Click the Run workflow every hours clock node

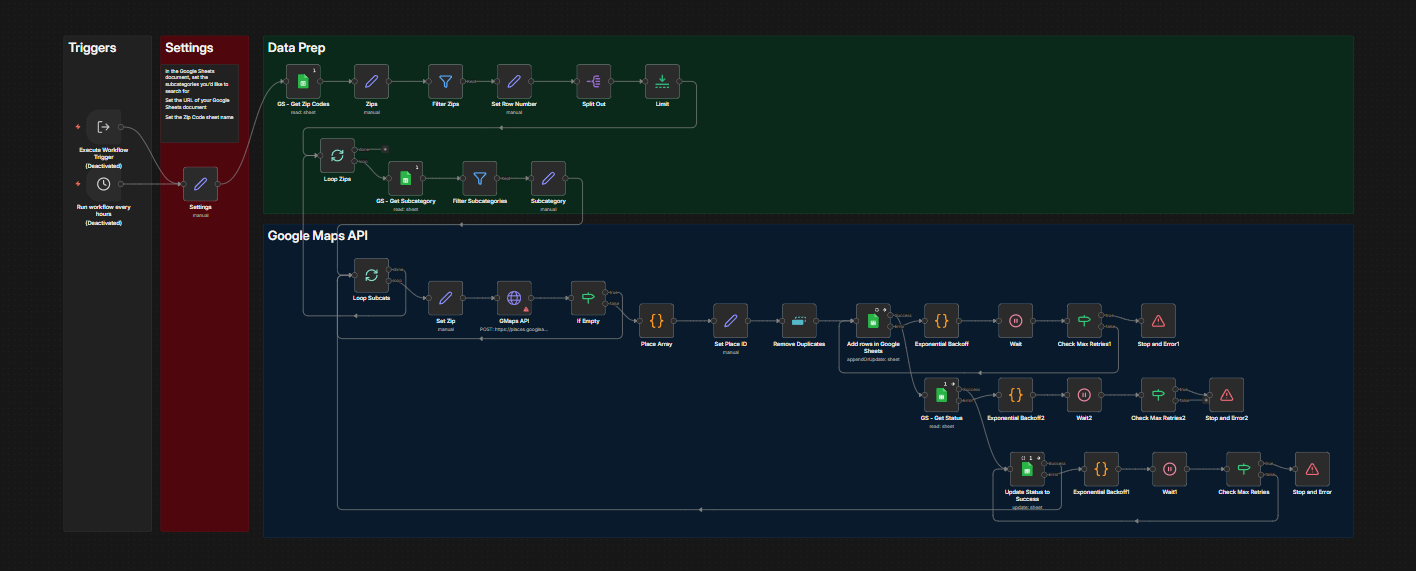[x=103, y=184]
